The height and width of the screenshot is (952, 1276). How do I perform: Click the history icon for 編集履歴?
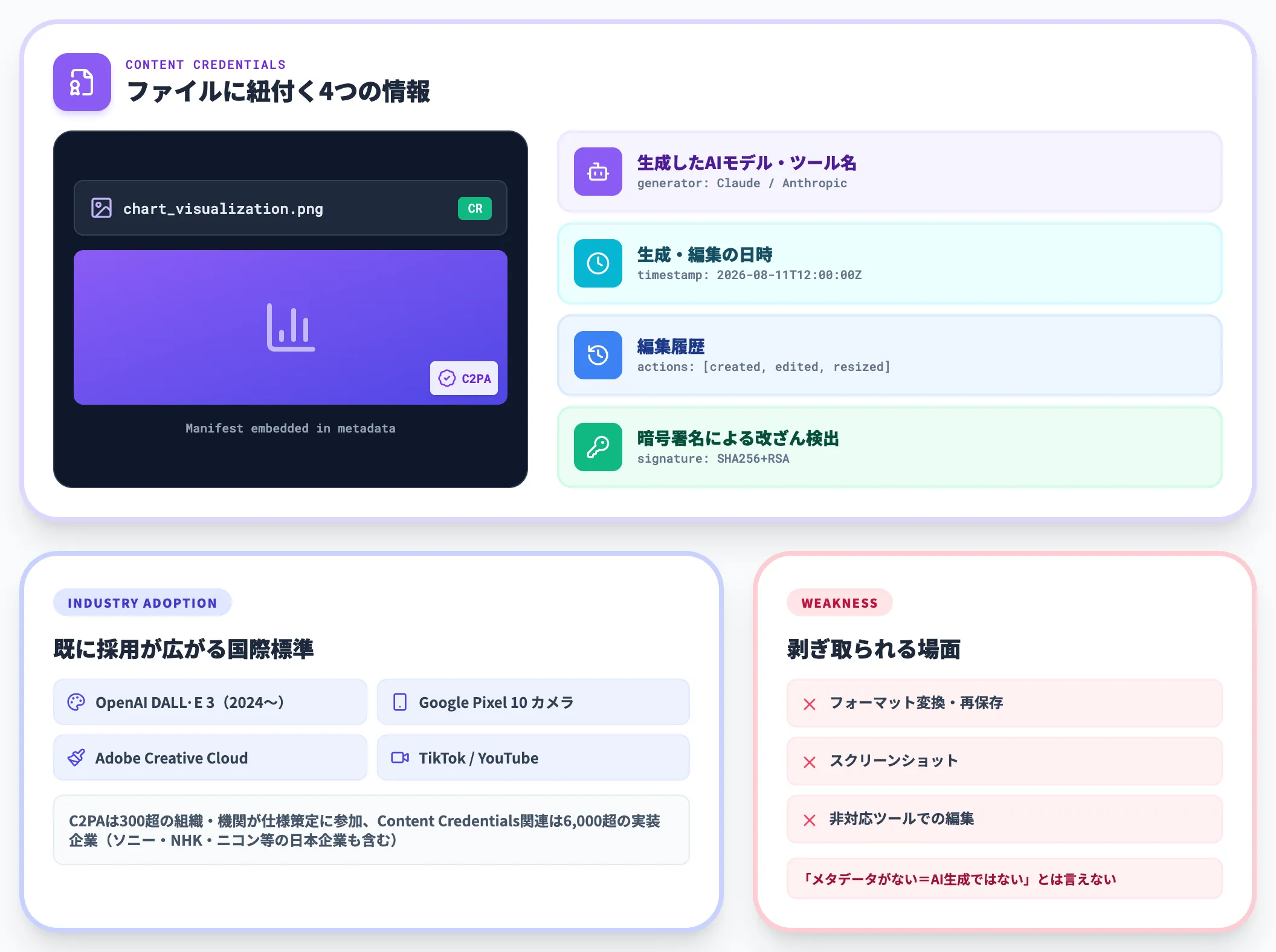[598, 355]
